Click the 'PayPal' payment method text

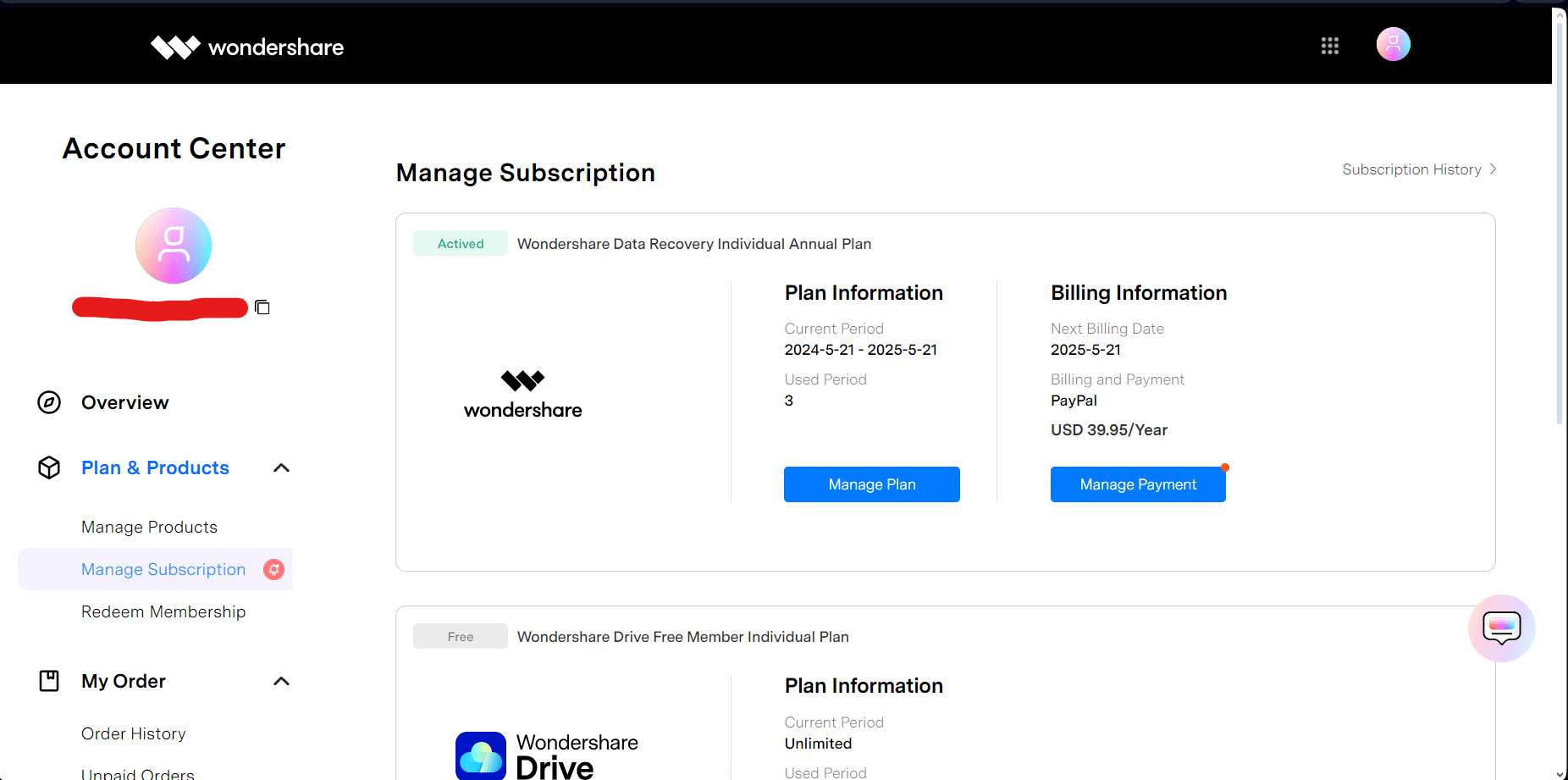(1074, 401)
